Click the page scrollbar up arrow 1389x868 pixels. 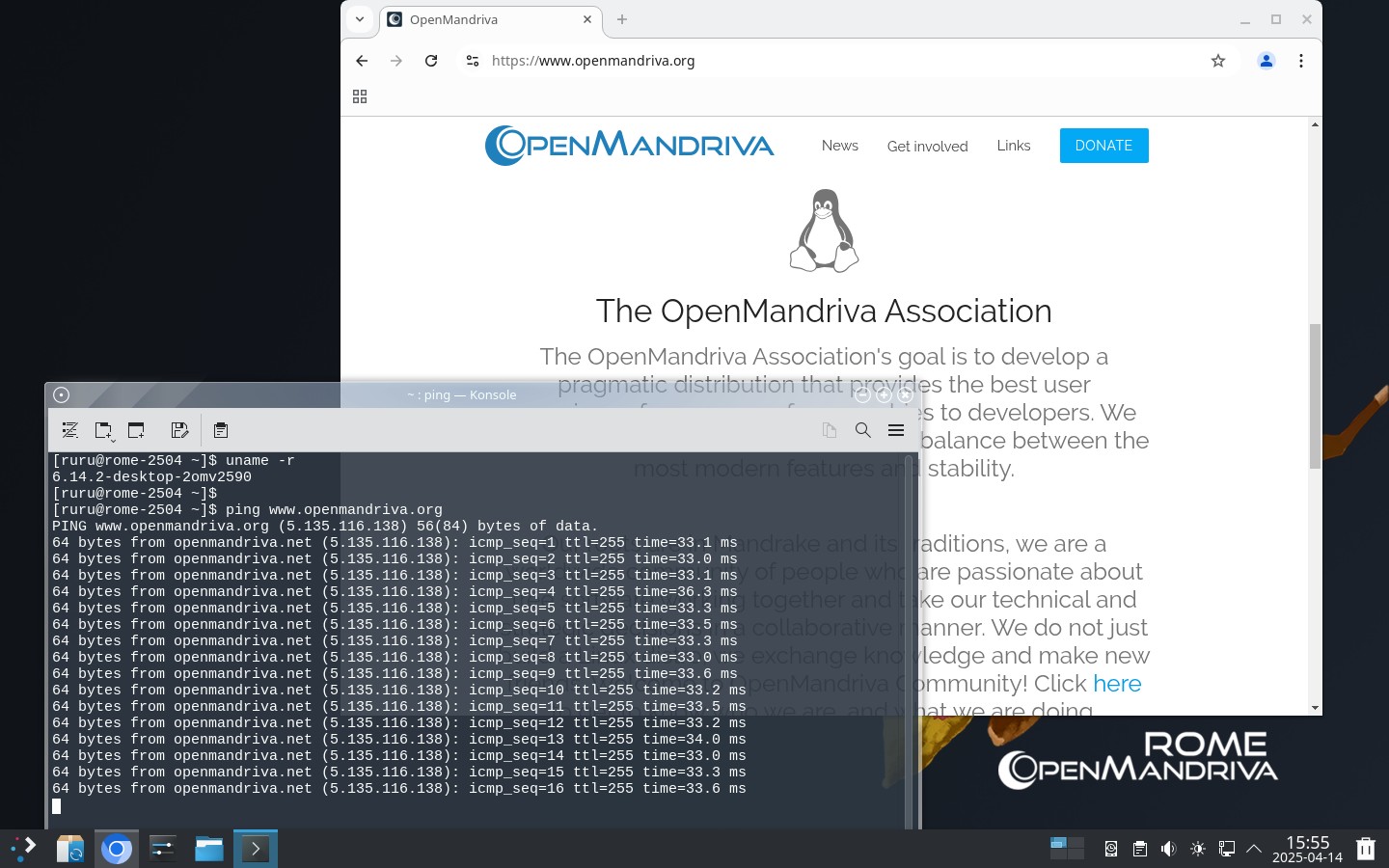1315,124
